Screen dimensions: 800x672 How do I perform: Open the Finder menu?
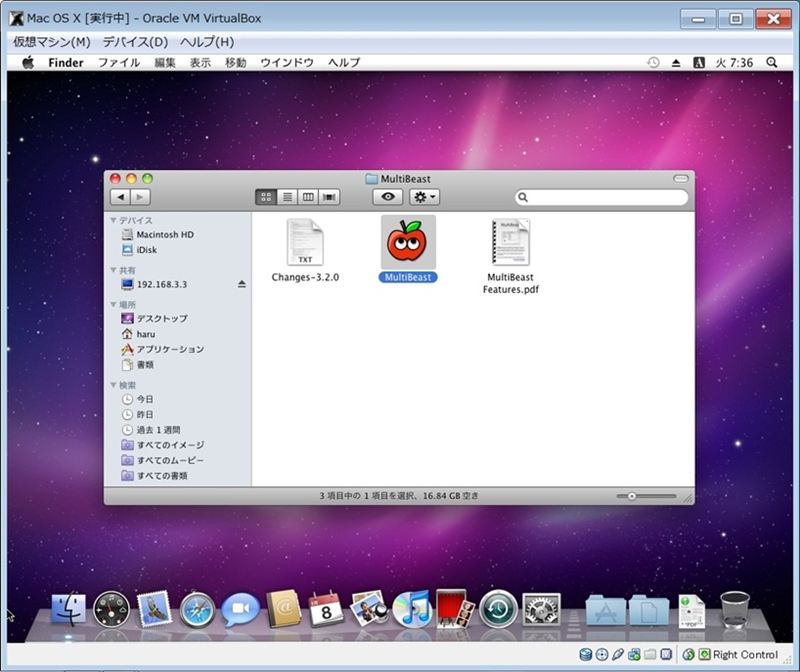point(66,63)
